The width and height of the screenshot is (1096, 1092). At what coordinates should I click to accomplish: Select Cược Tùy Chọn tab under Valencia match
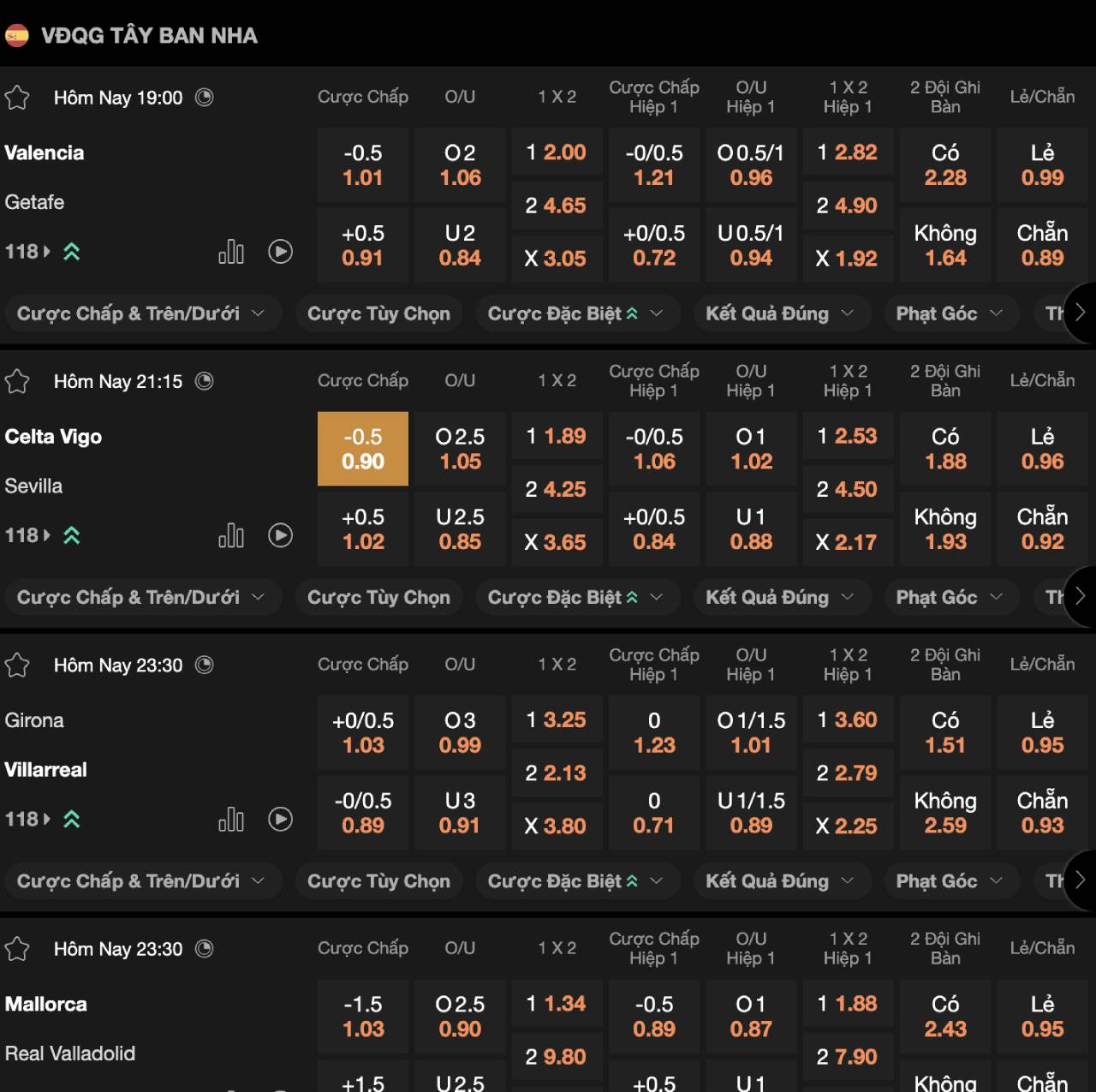coord(378,313)
